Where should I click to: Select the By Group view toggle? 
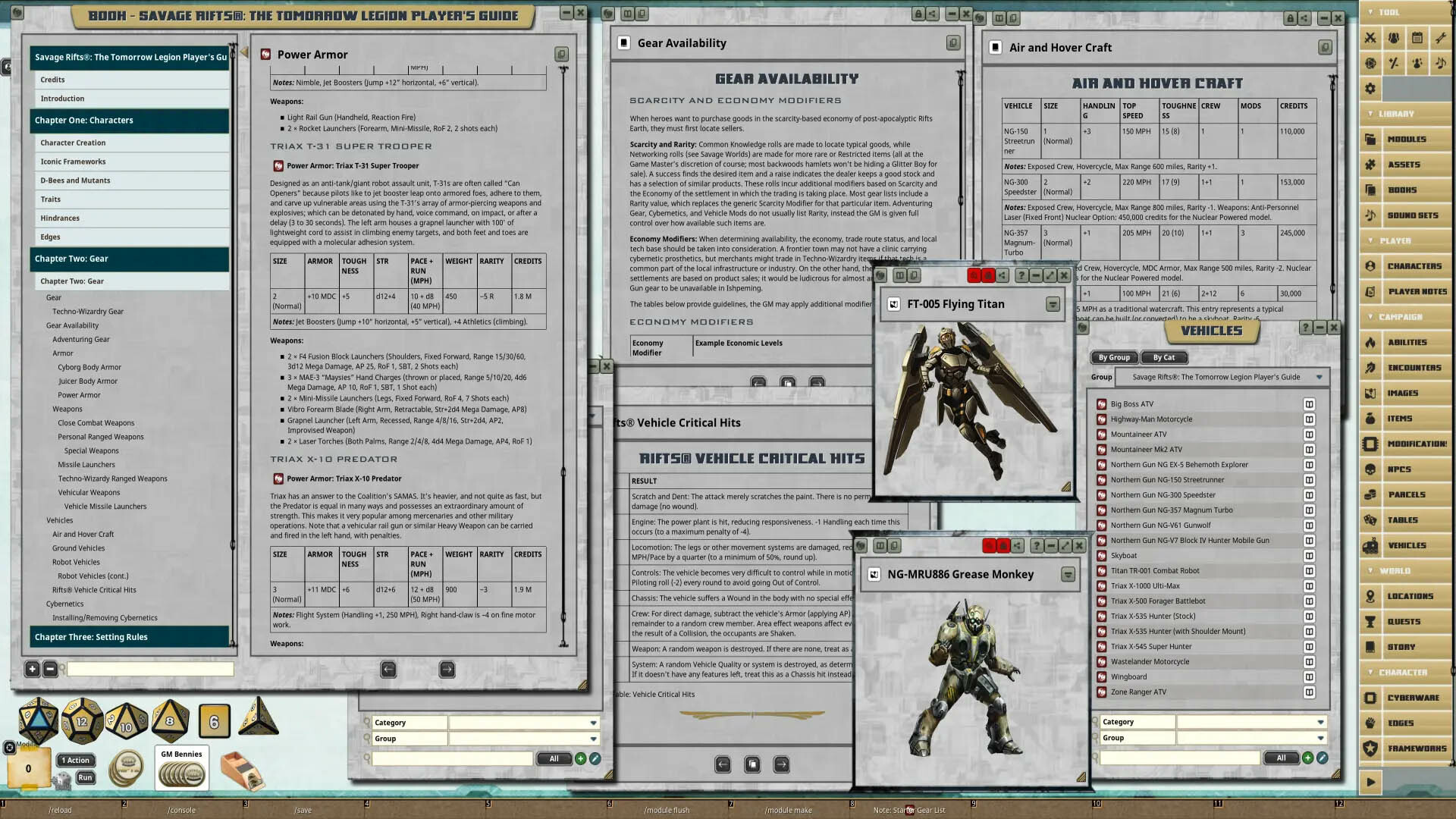click(1113, 357)
